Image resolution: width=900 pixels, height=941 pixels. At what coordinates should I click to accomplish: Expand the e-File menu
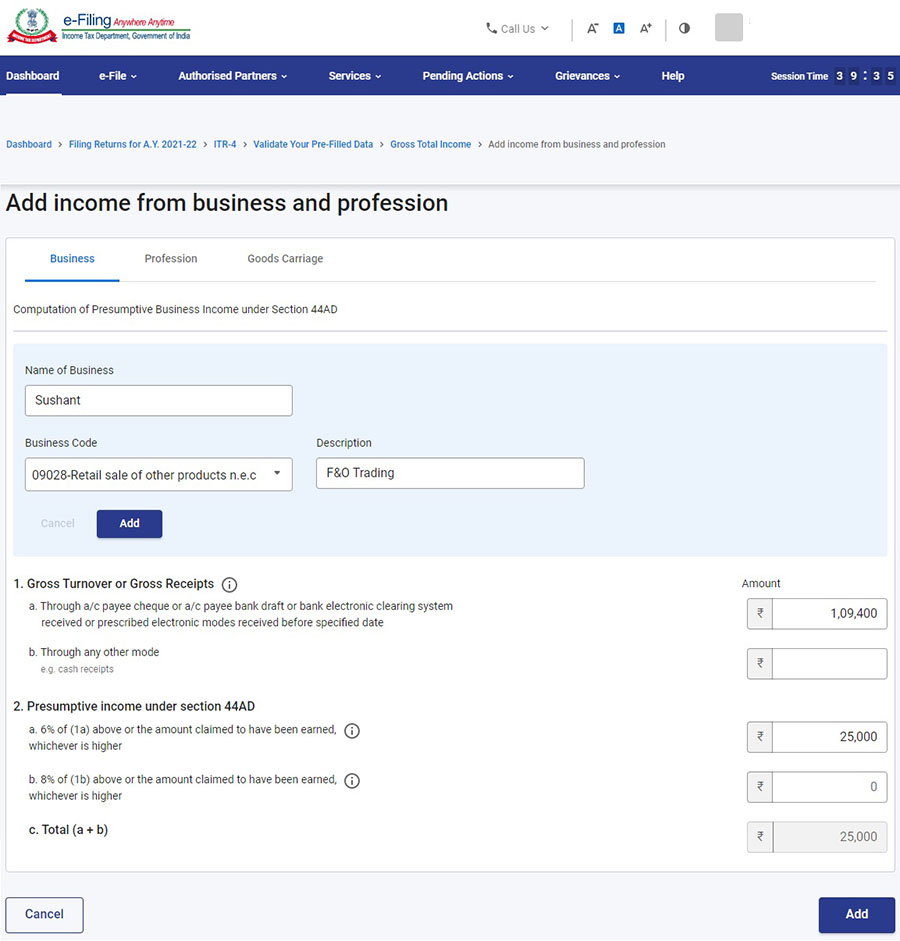117,75
